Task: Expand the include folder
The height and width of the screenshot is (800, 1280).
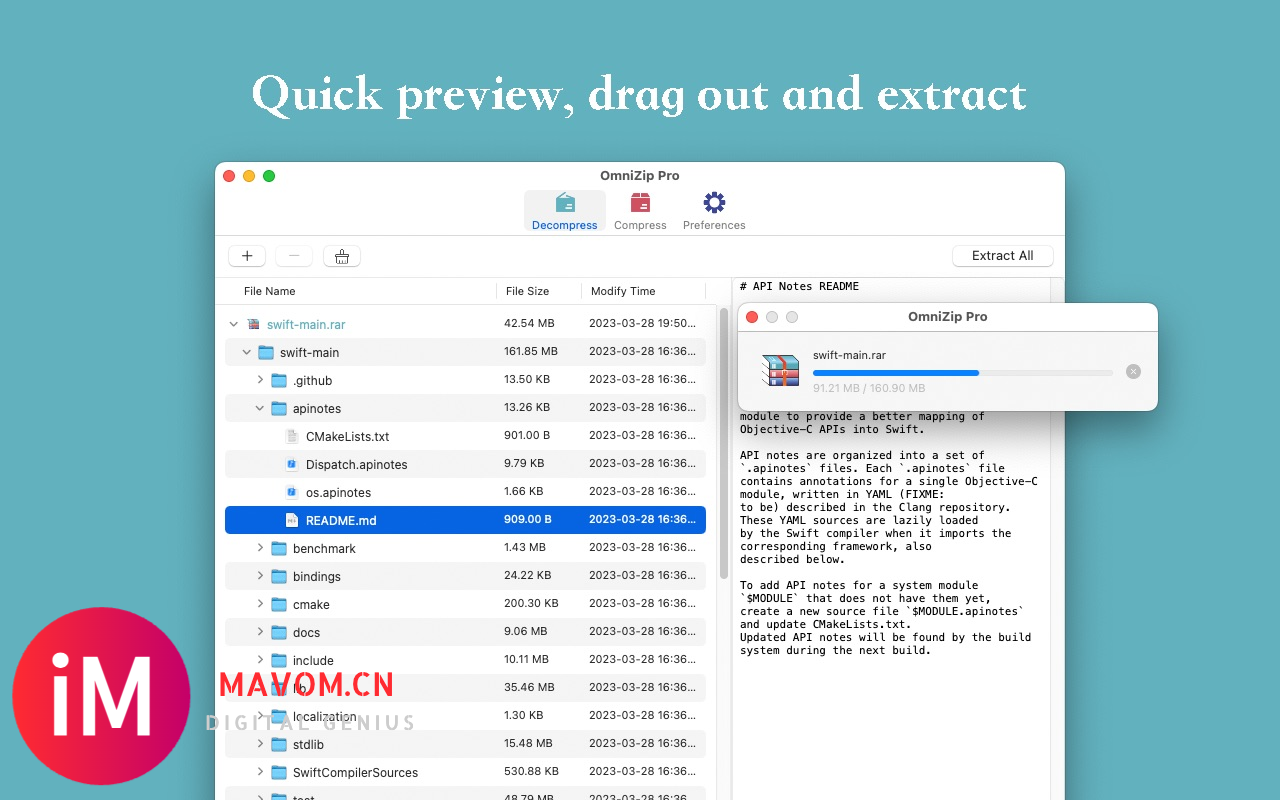Action: 260,660
